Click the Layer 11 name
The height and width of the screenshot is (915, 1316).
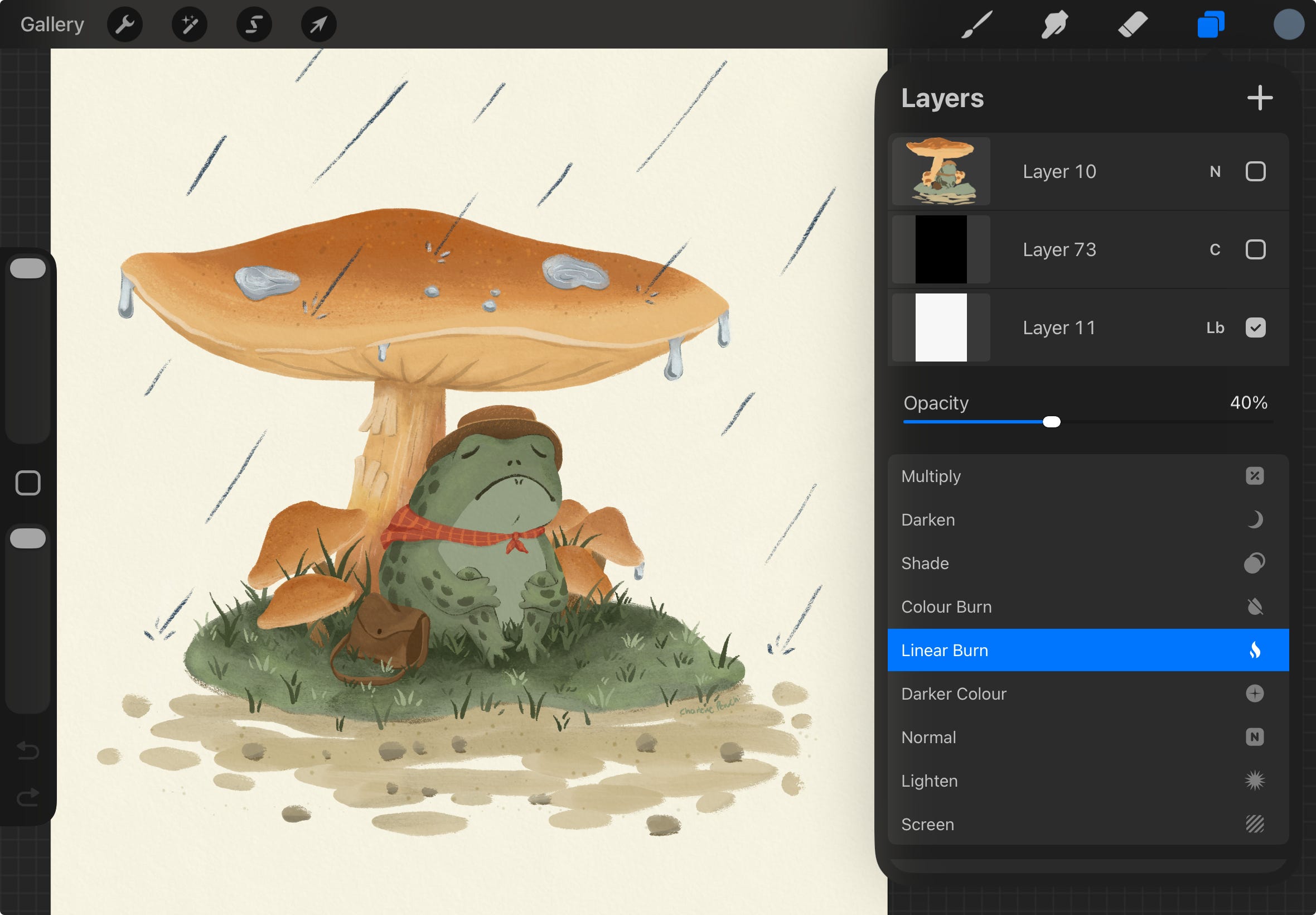point(1059,328)
